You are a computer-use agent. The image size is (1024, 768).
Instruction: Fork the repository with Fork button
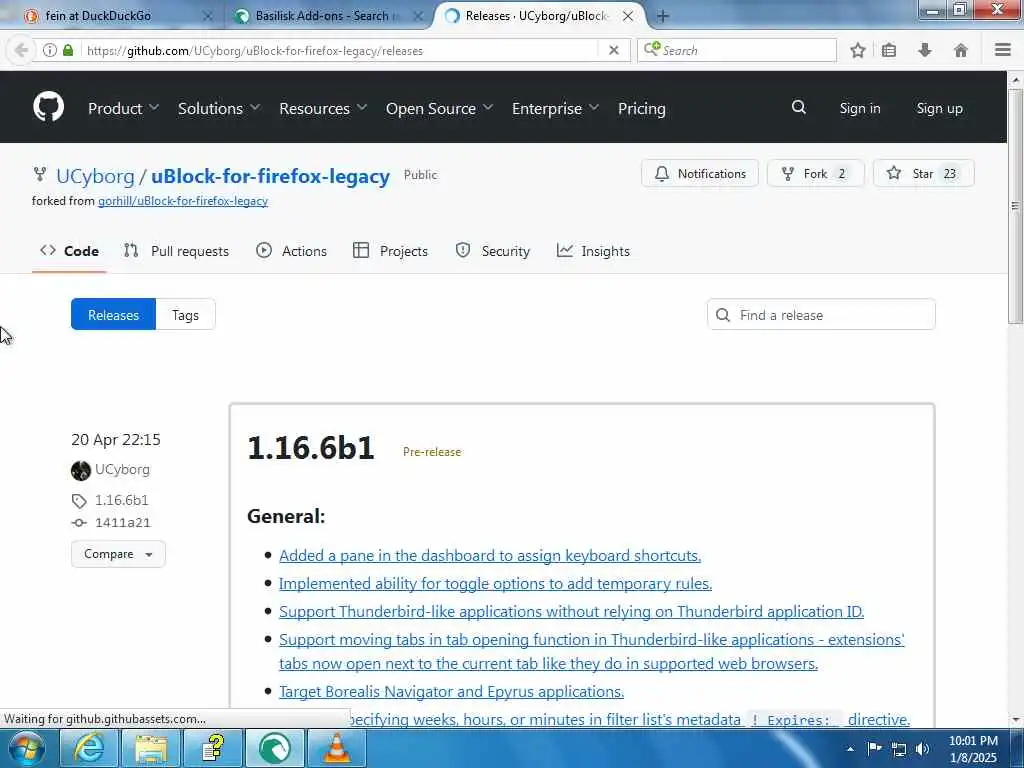point(816,174)
